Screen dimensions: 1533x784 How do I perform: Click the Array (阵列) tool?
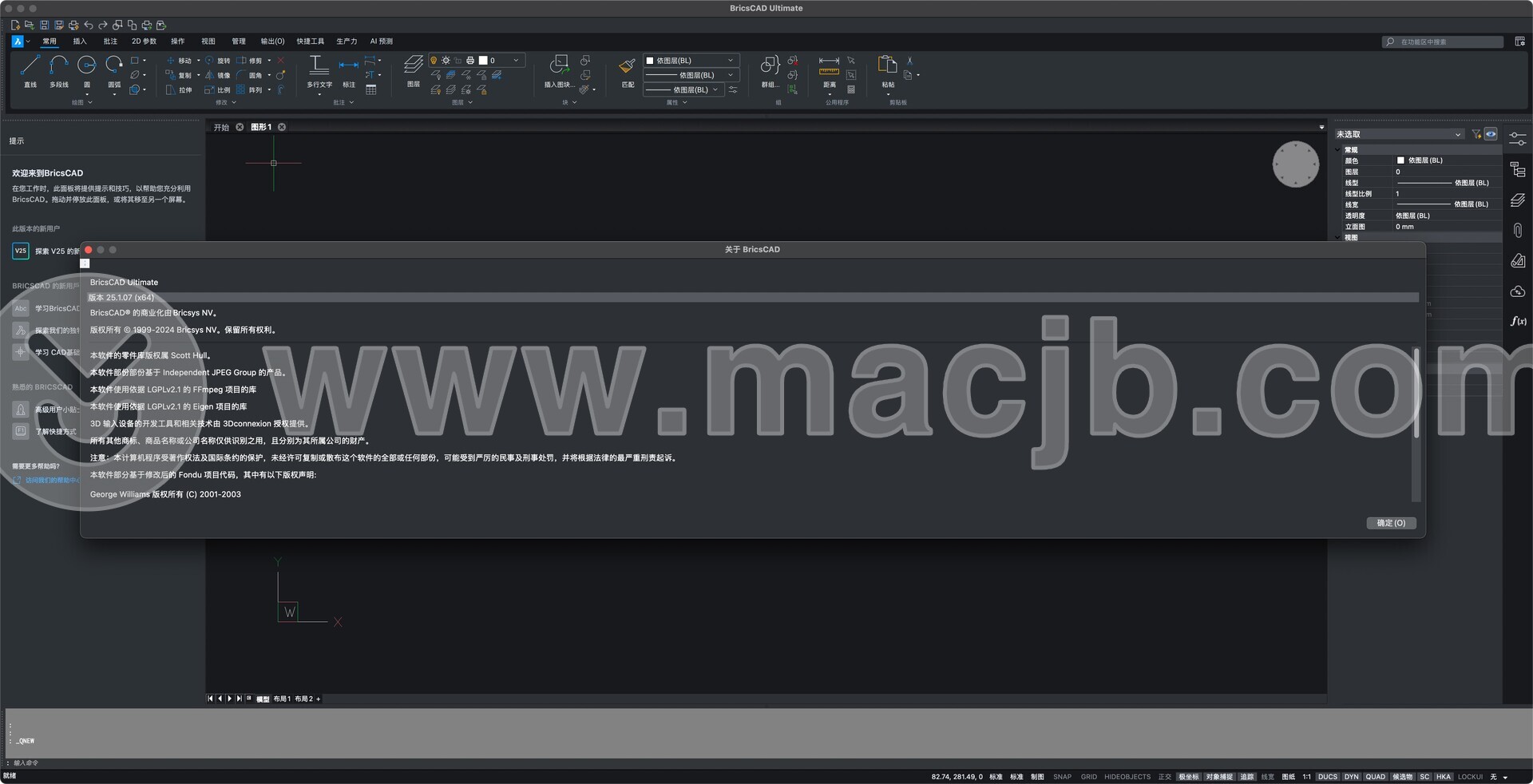249,90
